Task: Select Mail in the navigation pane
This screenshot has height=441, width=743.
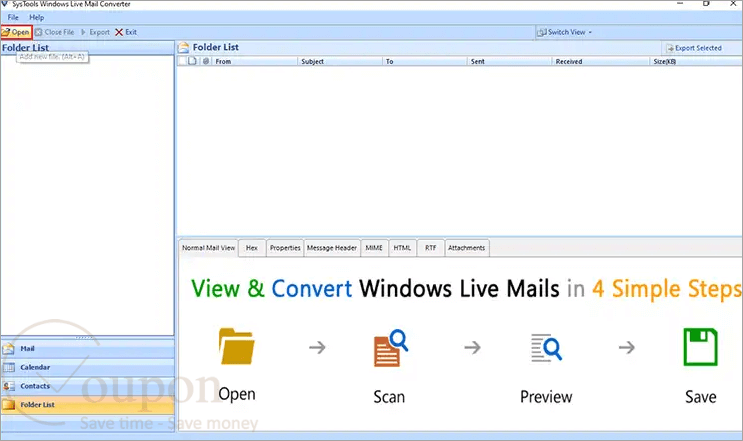Action: pos(87,349)
